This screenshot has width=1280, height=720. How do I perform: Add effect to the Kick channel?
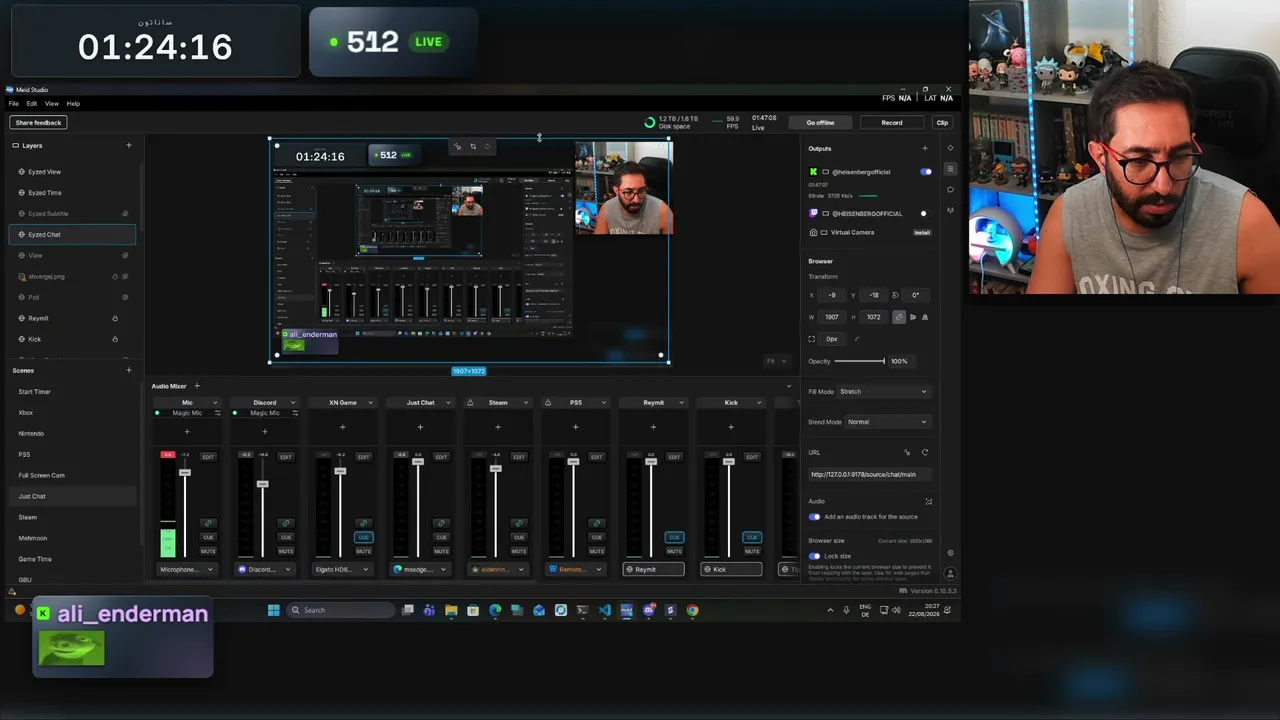pyautogui.click(x=731, y=428)
